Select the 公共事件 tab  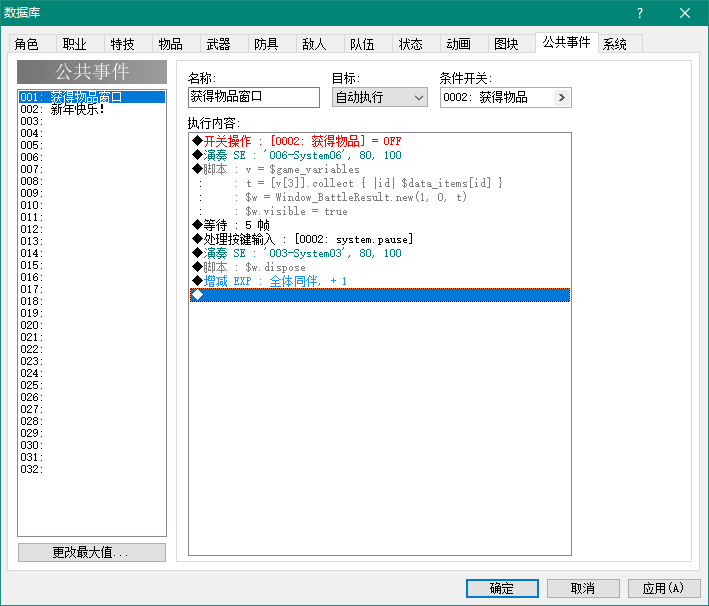(x=567, y=43)
